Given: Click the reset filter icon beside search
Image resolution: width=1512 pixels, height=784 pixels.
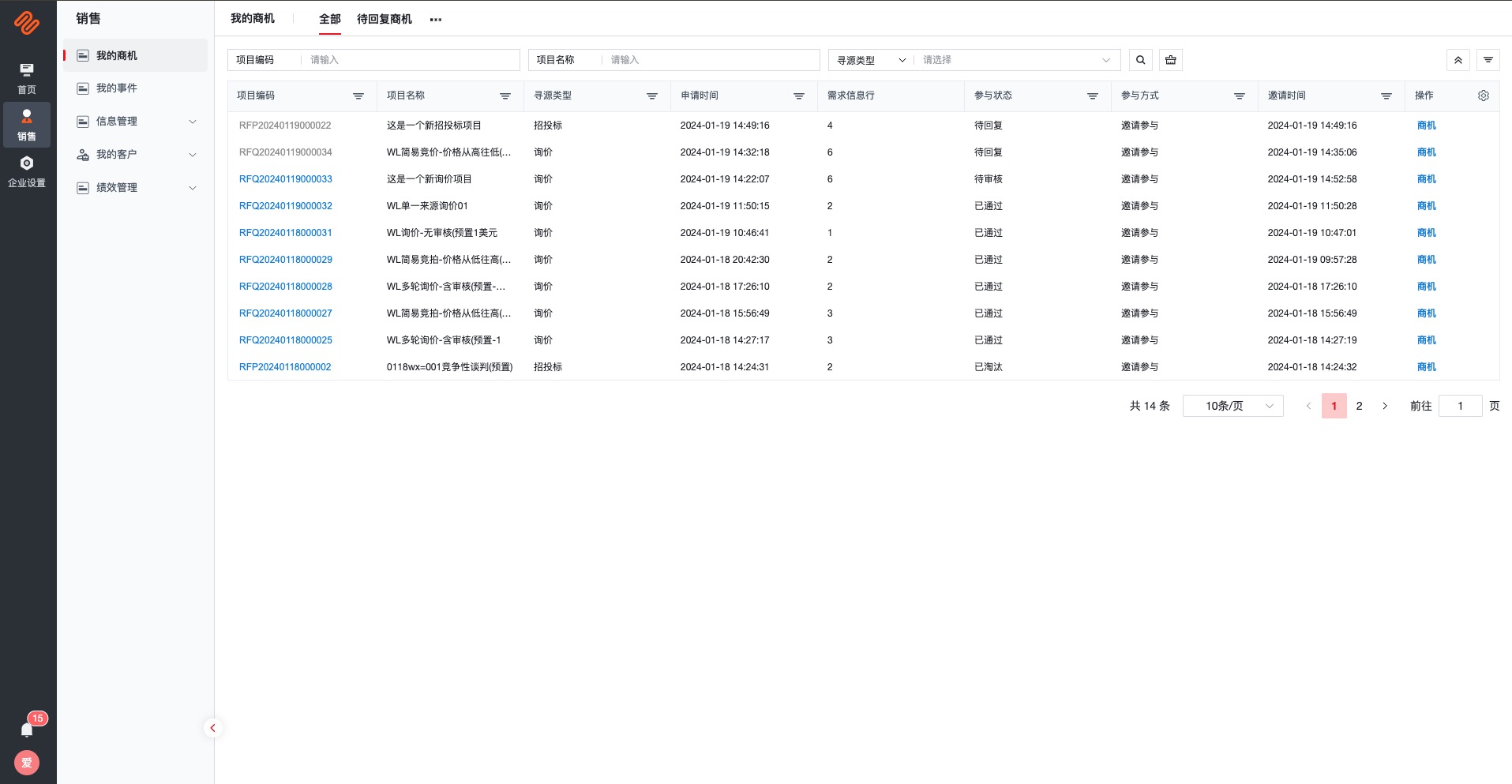Looking at the screenshot, I should [x=1171, y=60].
